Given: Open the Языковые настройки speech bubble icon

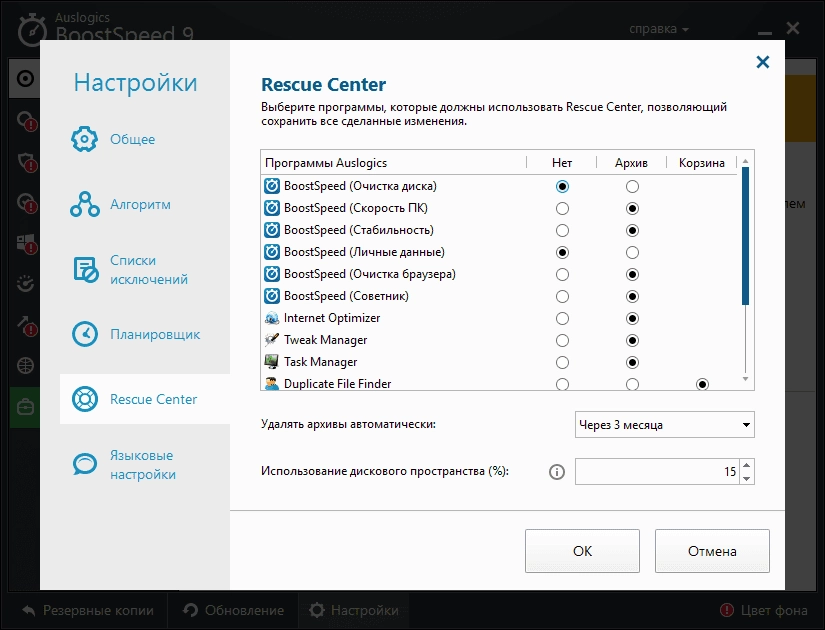Looking at the screenshot, I should coord(85,464).
